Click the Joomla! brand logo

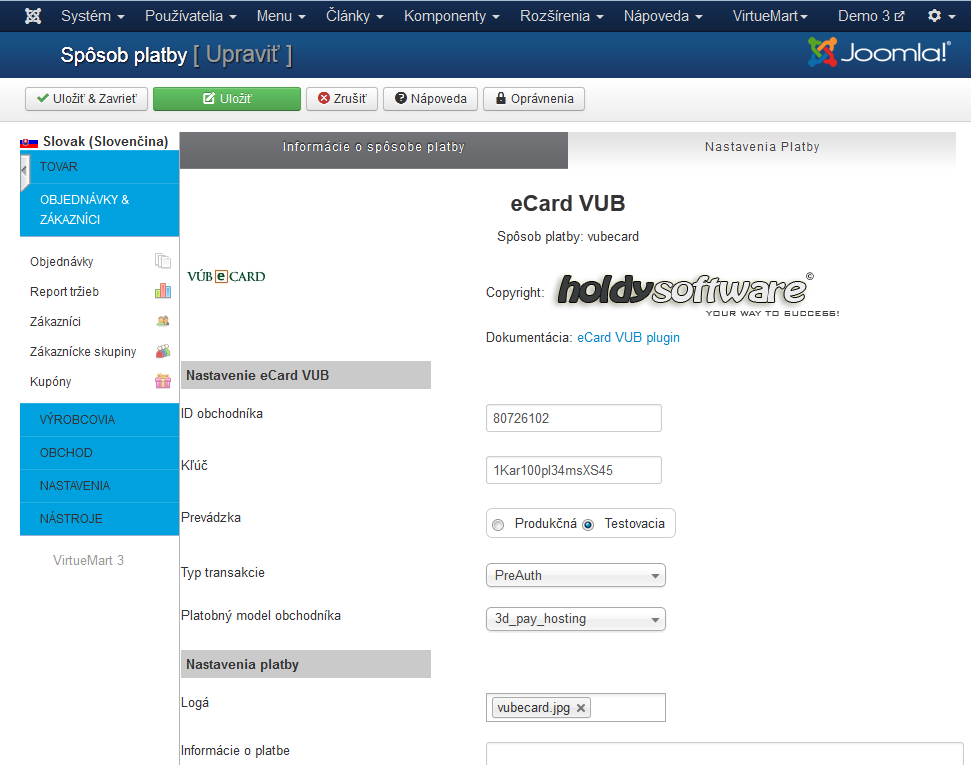click(879, 53)
